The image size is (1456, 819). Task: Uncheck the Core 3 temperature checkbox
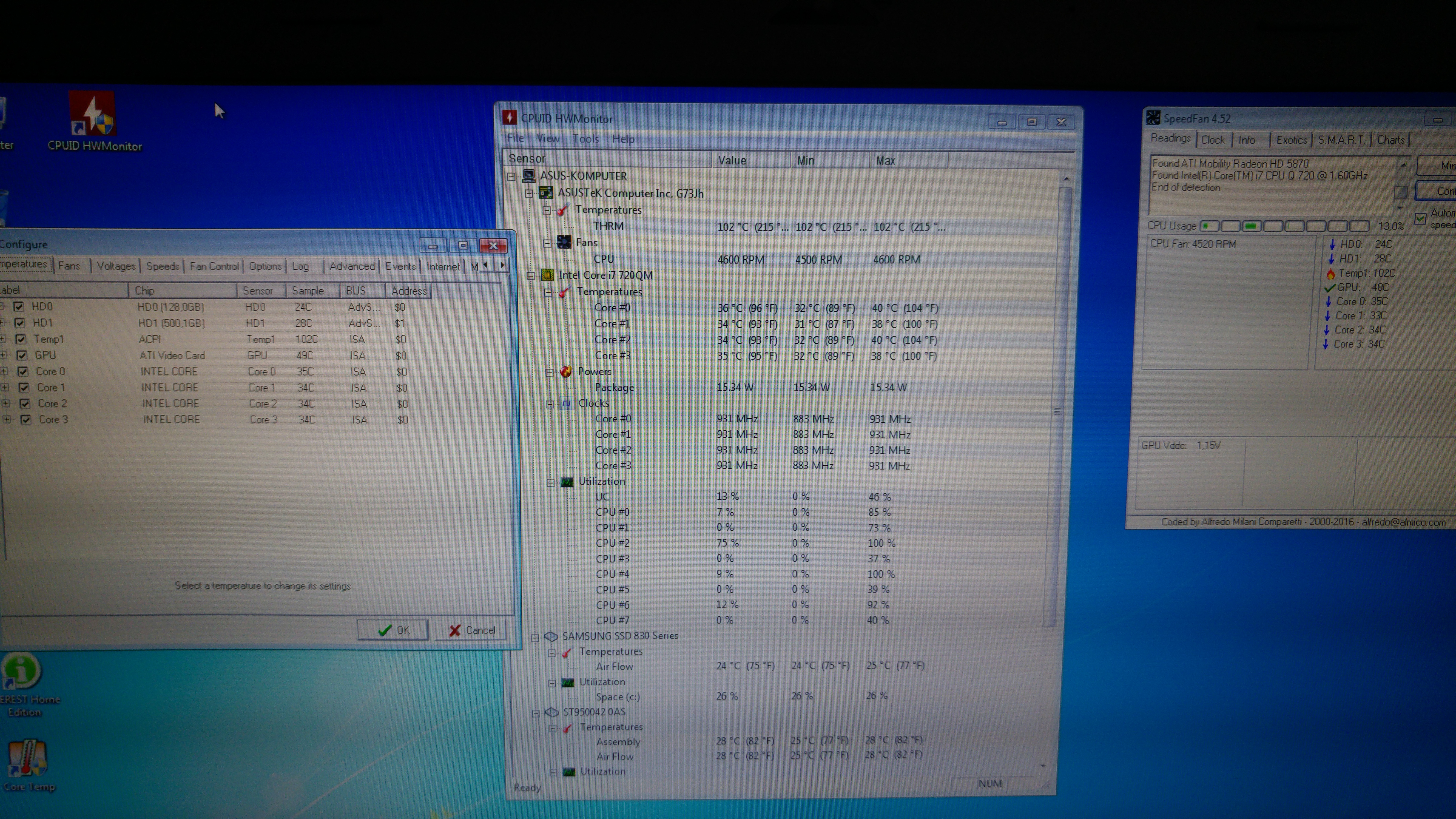[x=25, y=420]
